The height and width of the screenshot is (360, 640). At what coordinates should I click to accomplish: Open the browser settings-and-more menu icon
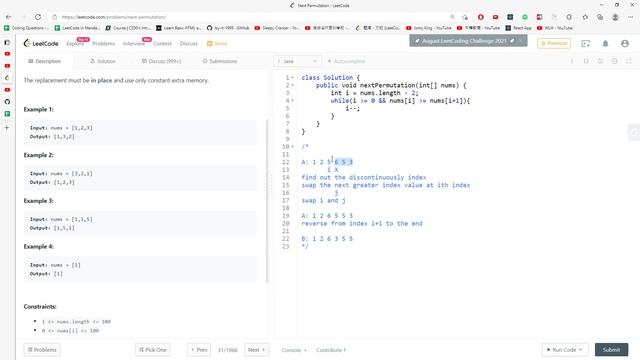click(631, 17)
